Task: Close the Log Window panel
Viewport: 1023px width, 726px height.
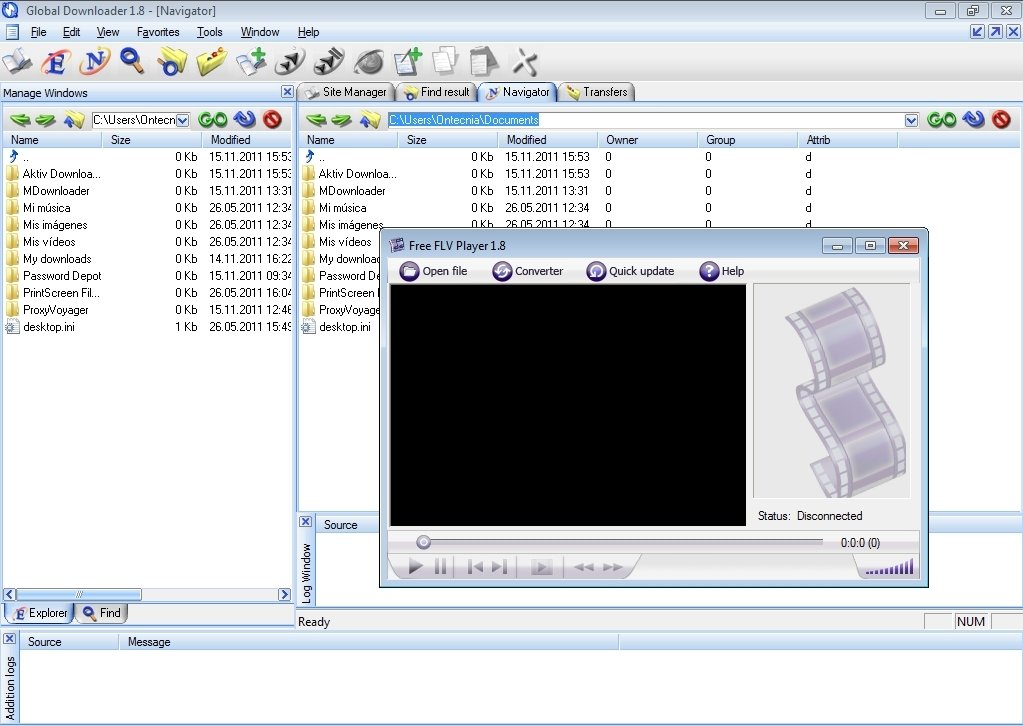Action: click(x=305, y=522)
